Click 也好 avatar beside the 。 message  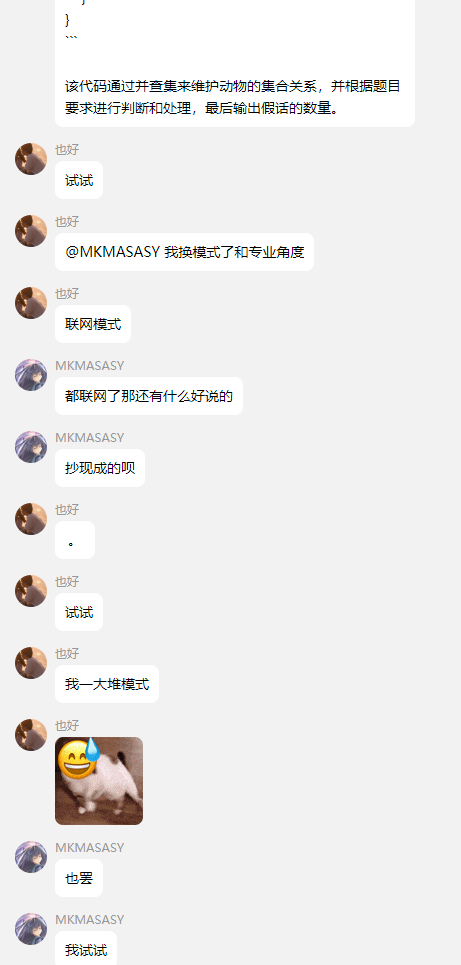point(31,519)
